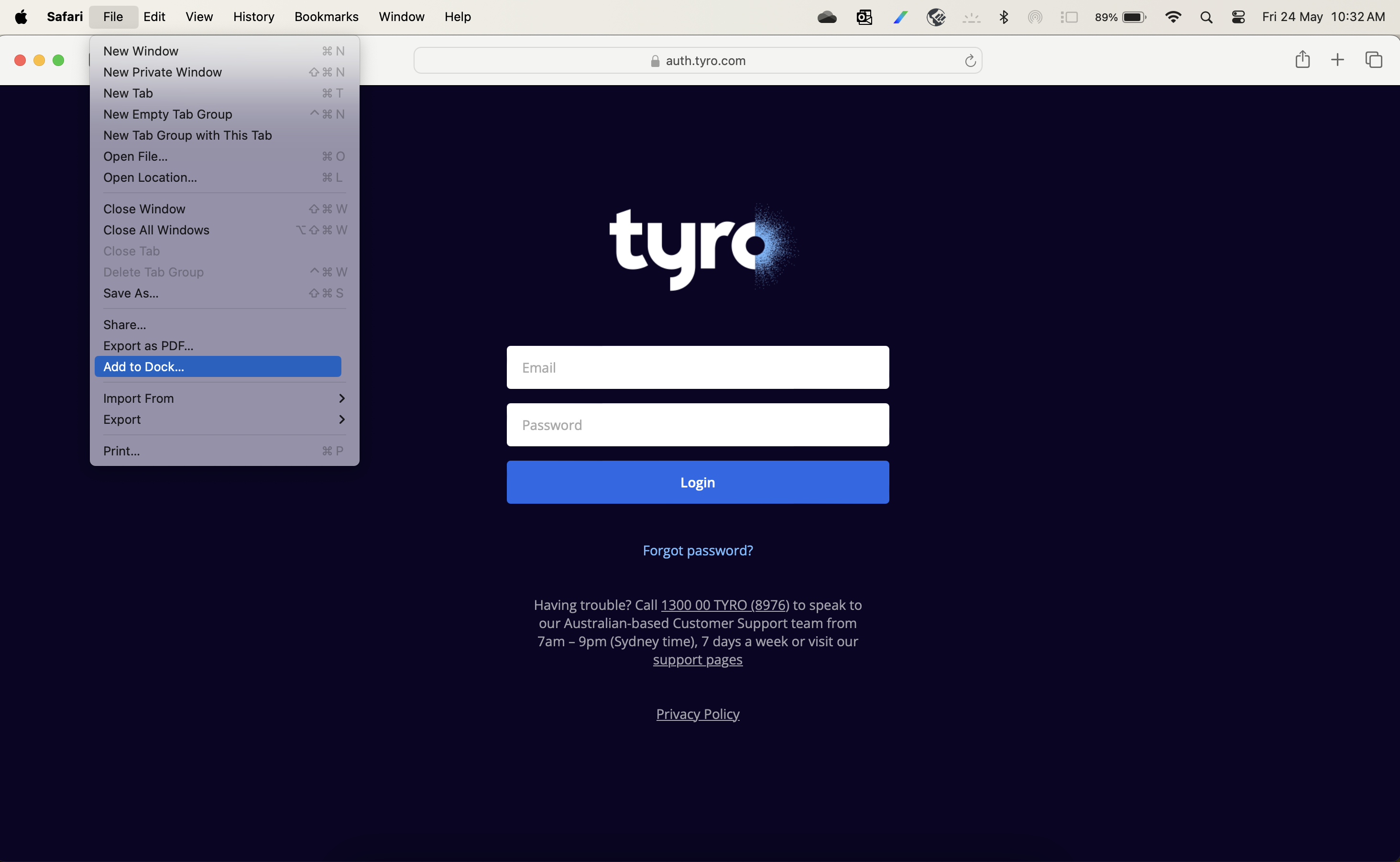Viewport: 1400px width, 862px height.
Task: Show the tab overview icon
Action: [x=1374, y=59]
